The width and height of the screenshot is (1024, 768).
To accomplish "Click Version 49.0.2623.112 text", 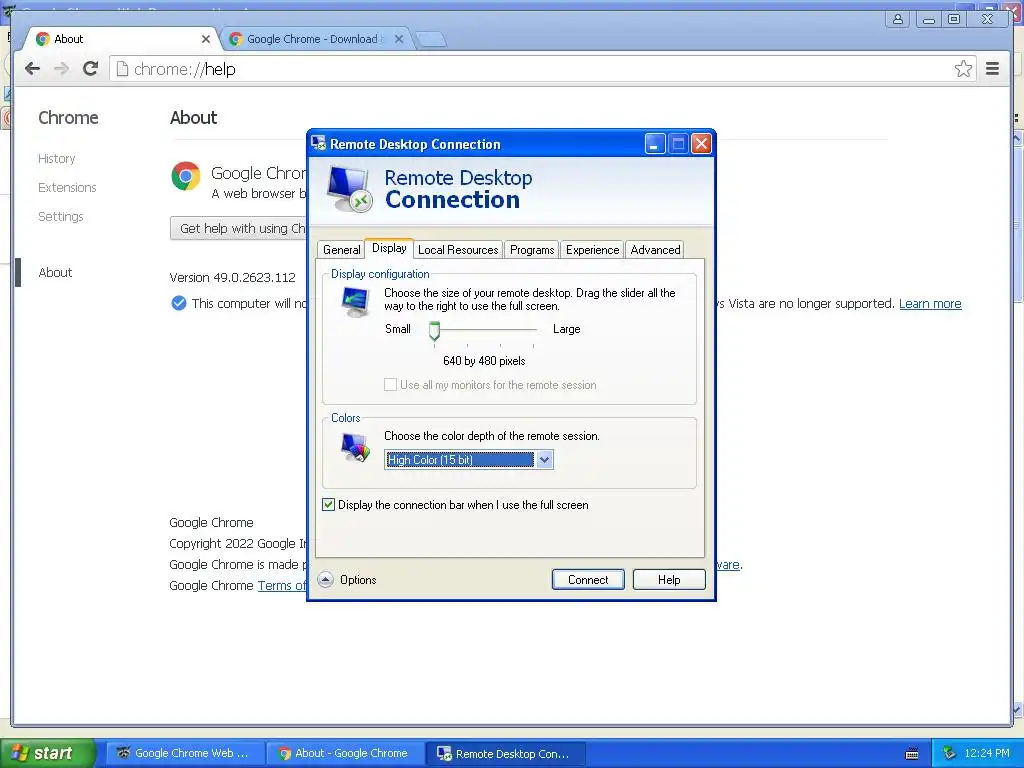I will pyautogui.click(x=232, y=278).
